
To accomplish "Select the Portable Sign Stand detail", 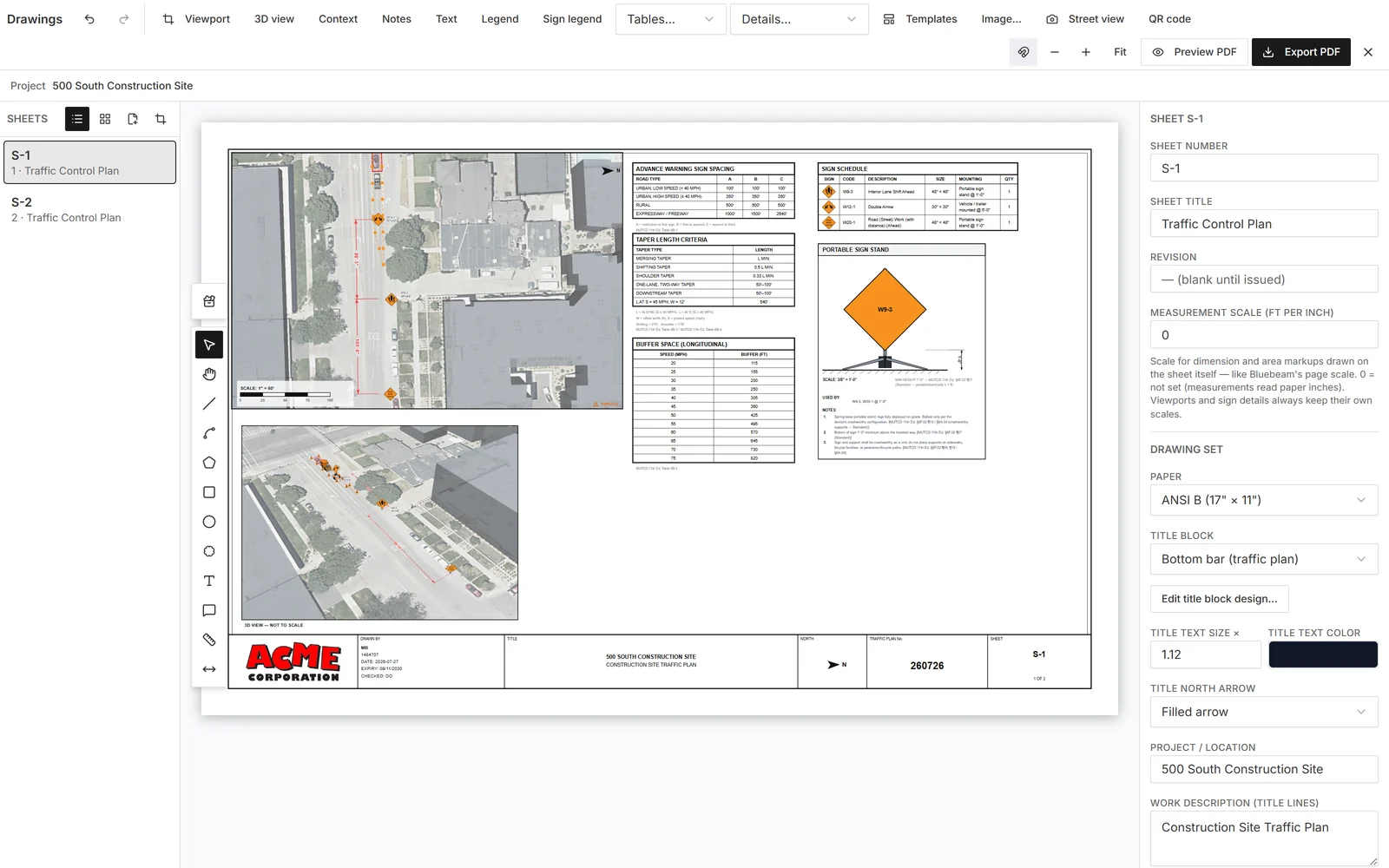I will click(x=901, y=352).
